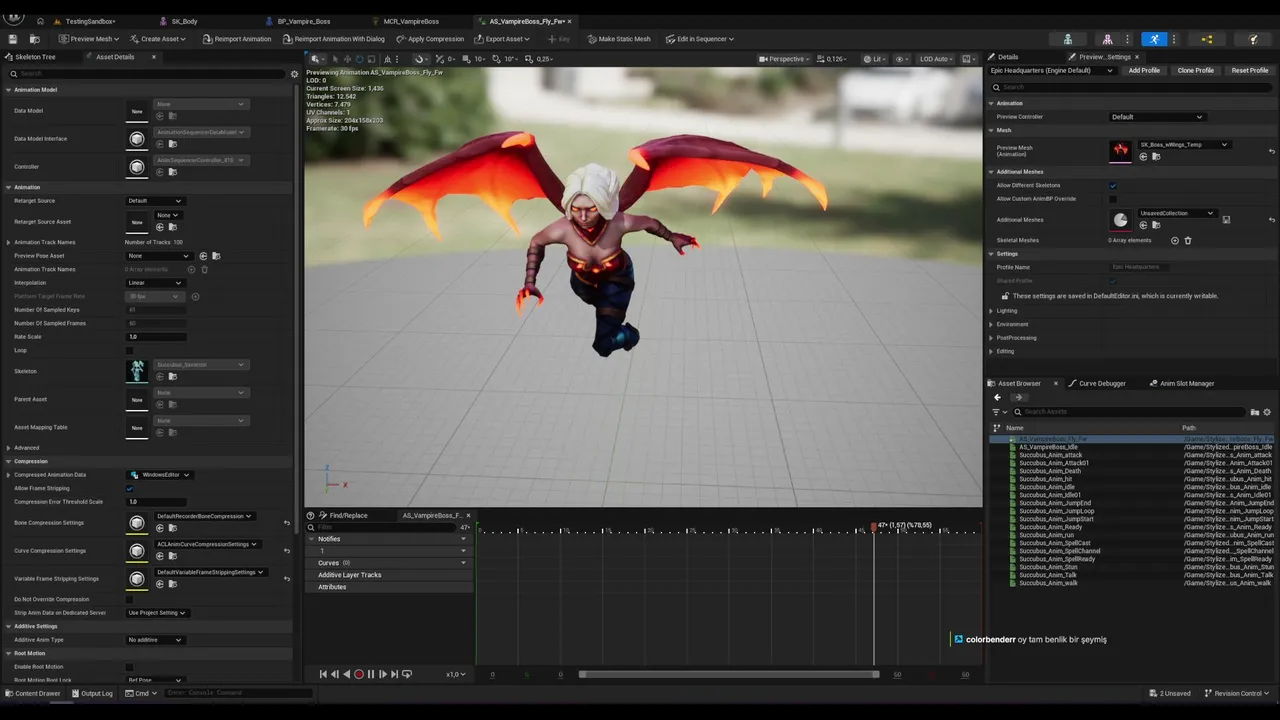The image size is (1280, 720).
Task: Click Reimport Animation in the toolbar
Action: (237, 39)
